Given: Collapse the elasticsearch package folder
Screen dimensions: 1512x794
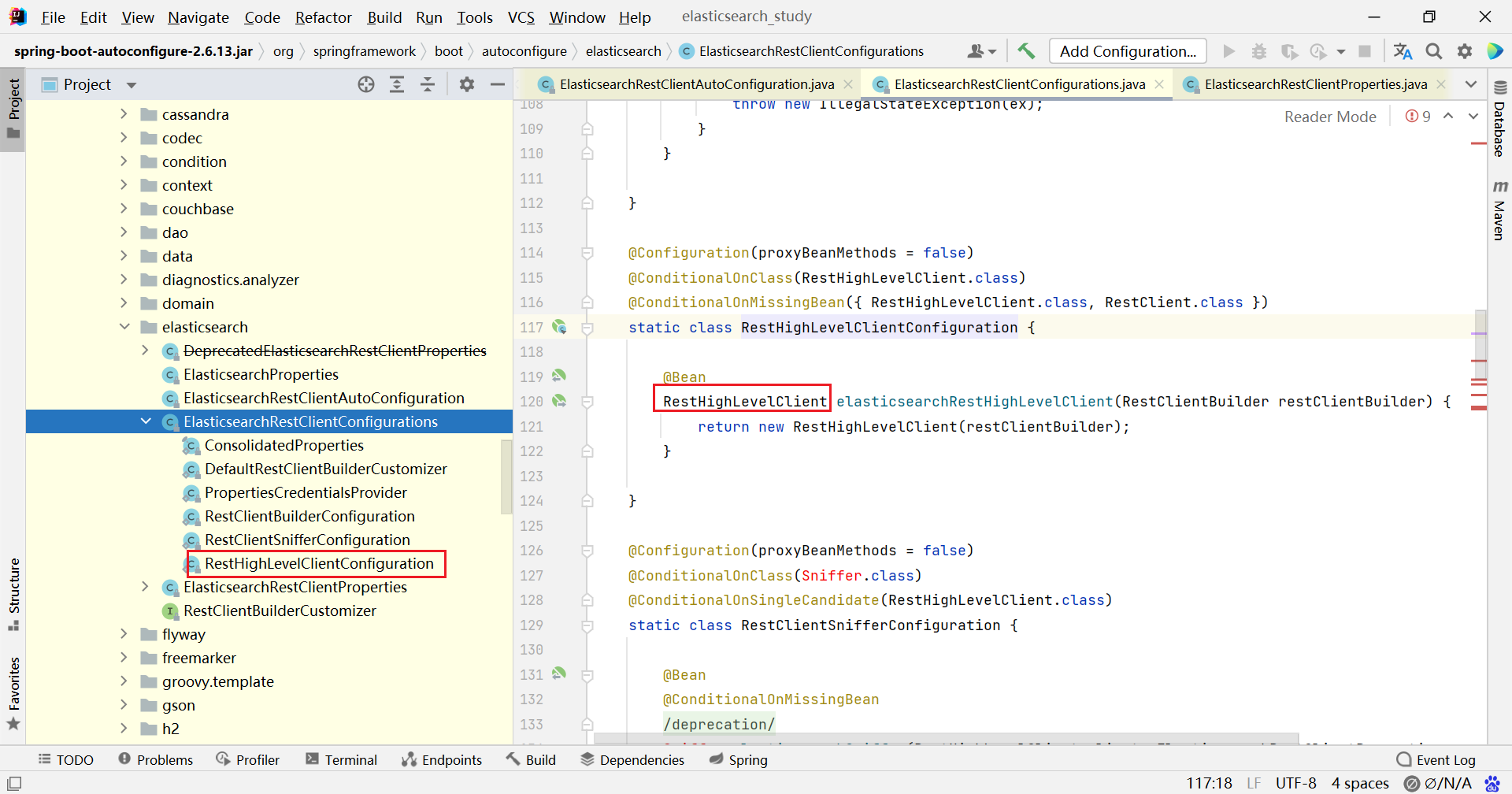Looking at the screenshot, I should [124, 327].
